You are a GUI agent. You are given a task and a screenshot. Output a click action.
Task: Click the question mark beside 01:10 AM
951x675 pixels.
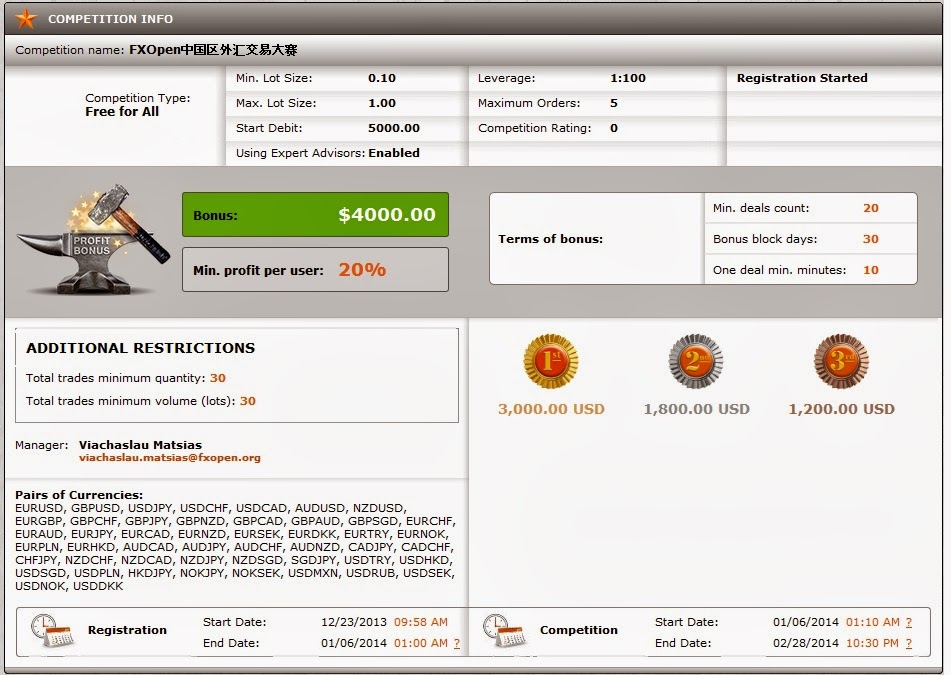tap(909, 622)
